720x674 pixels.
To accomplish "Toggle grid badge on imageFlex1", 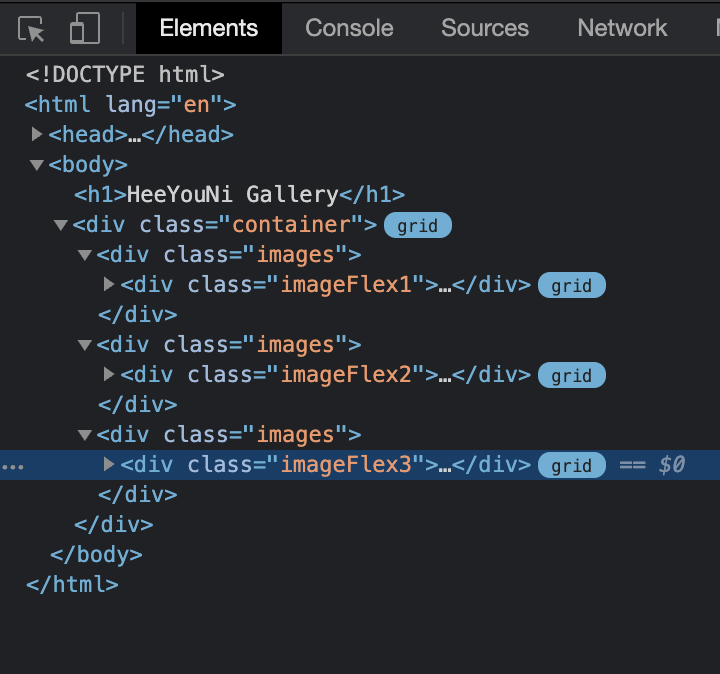I will click(572, 285).
